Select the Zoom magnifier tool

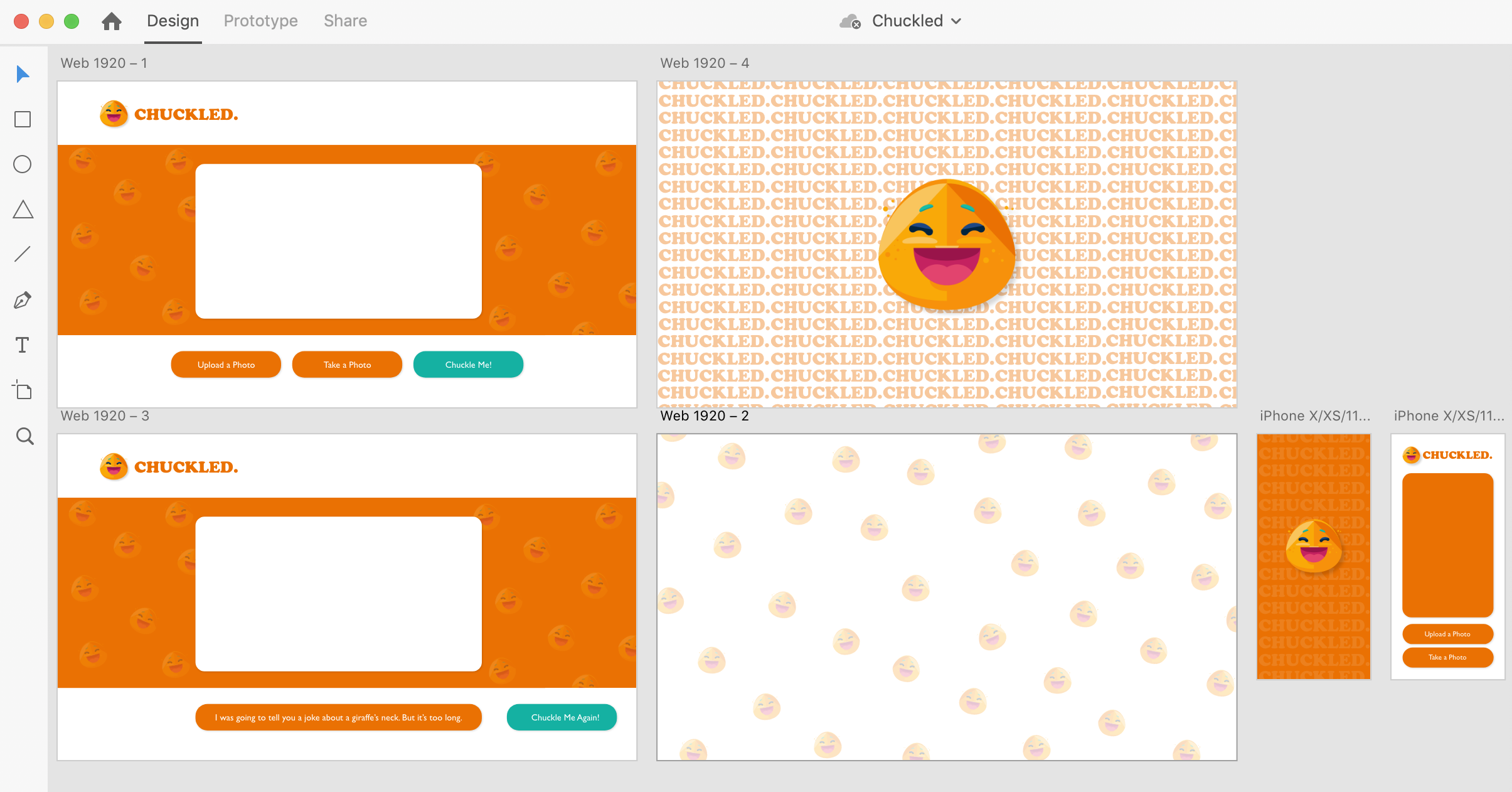point(24,436)
